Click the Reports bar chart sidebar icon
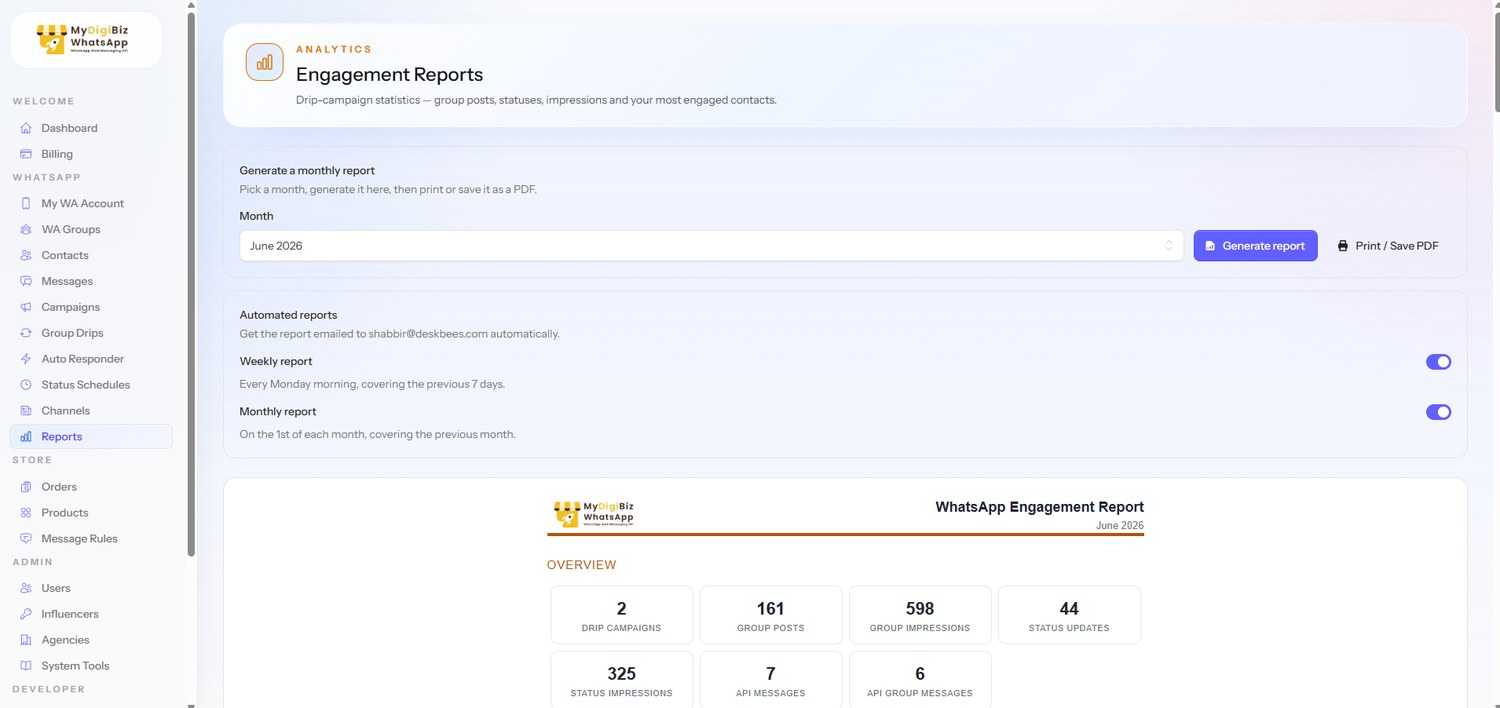The height and width of the screenshot is (708, 1500). tap(26, 437)
